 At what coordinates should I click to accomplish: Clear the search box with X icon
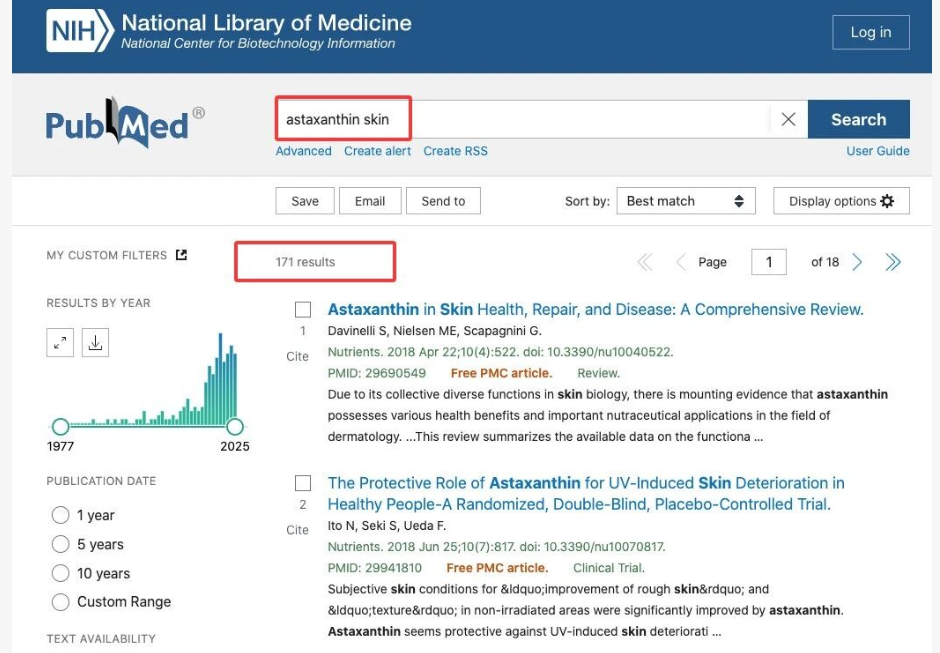pyautogui.click(x=788, y=119)
